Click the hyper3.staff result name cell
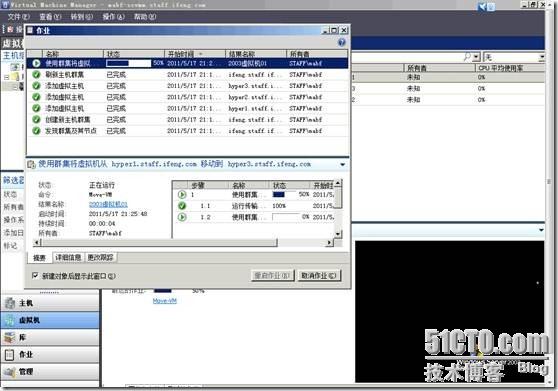Screen dimensions: 558x391 point(255,86)
